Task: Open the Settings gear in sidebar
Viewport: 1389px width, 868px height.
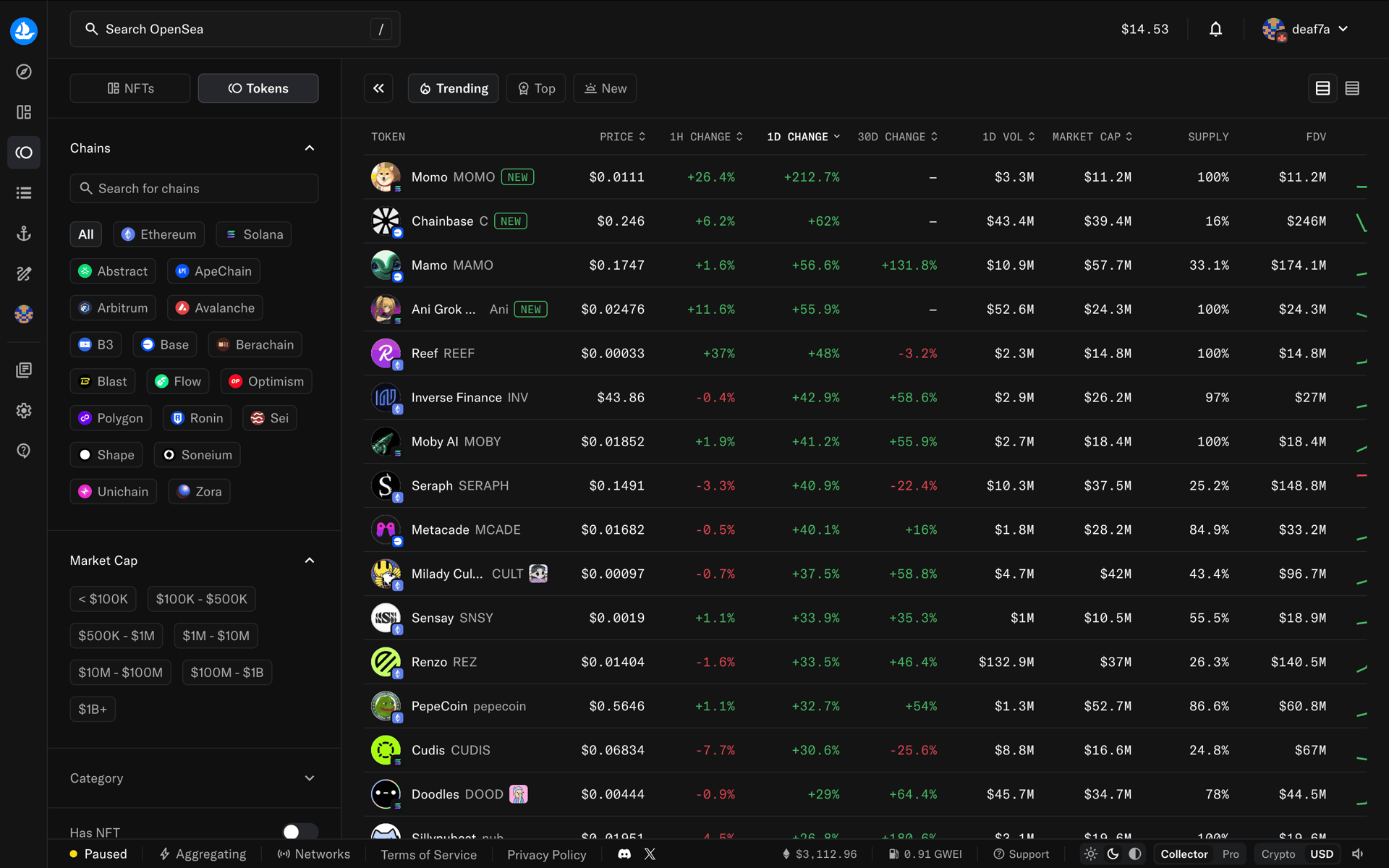Action: pos(24,411)
